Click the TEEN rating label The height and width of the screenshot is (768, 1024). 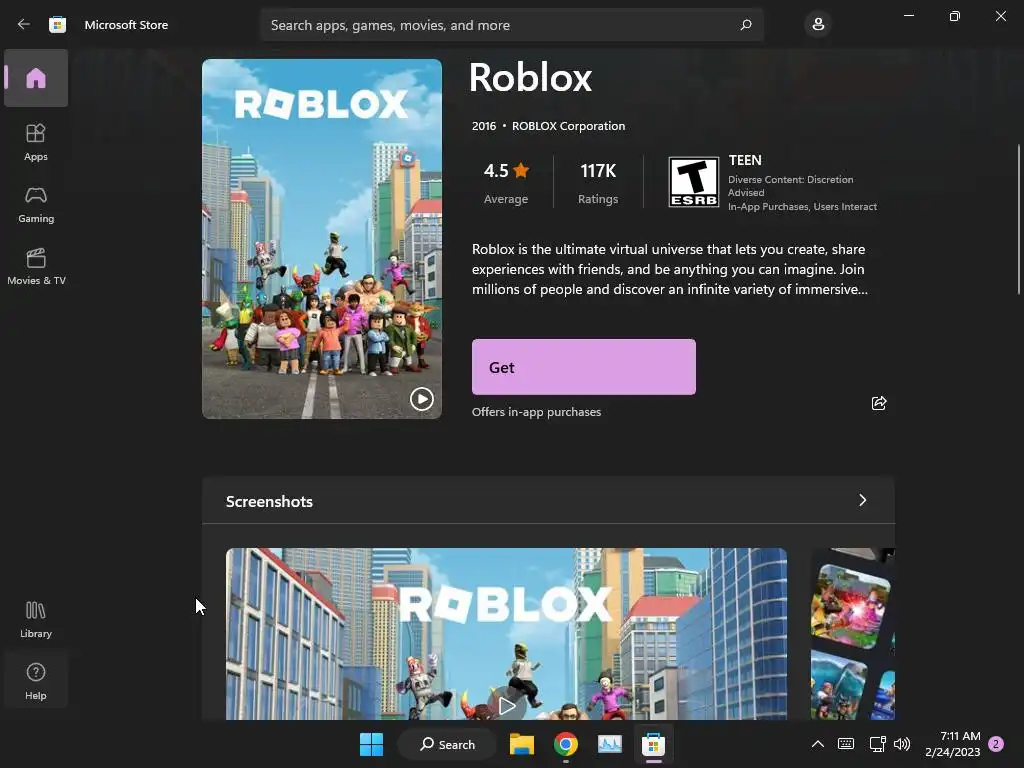pos(745,160)
